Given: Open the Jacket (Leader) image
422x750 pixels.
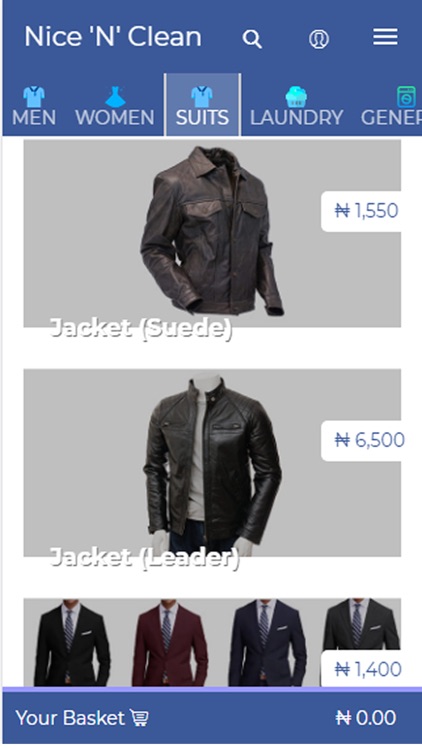Looking at the screenshot, I should coord(212,463).
